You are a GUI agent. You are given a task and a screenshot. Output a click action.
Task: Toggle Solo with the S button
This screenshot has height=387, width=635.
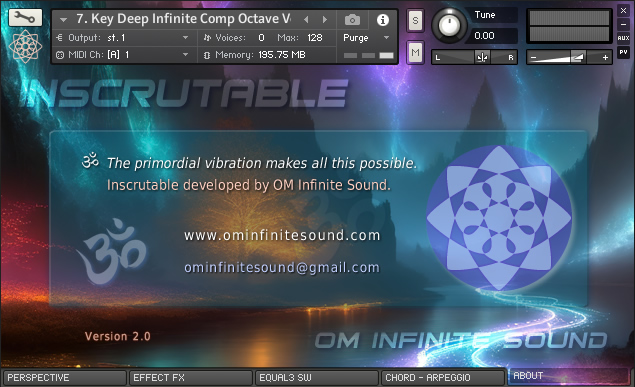click(x=415, y=20)
